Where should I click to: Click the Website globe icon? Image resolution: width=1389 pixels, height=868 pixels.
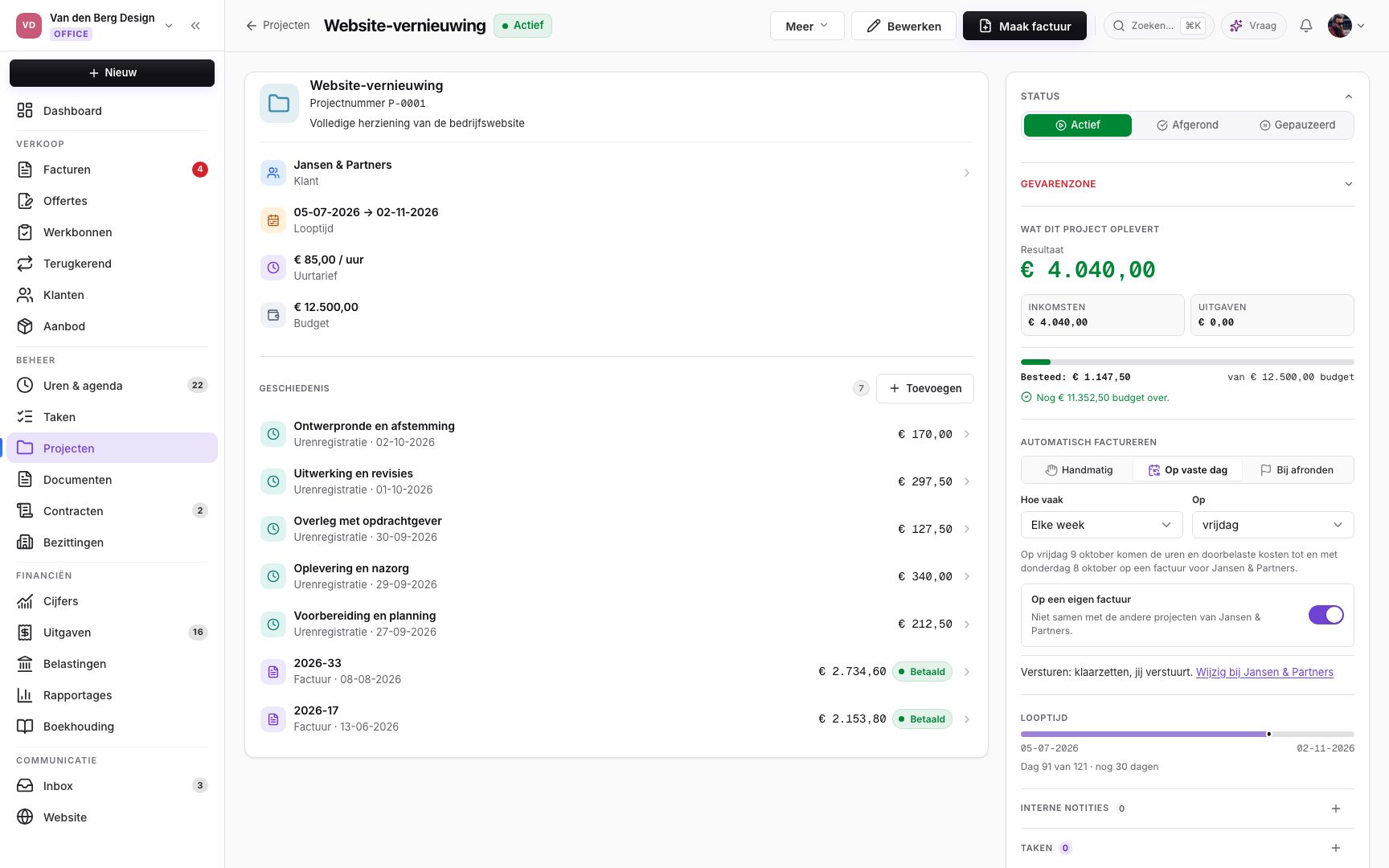pos(25,817)
